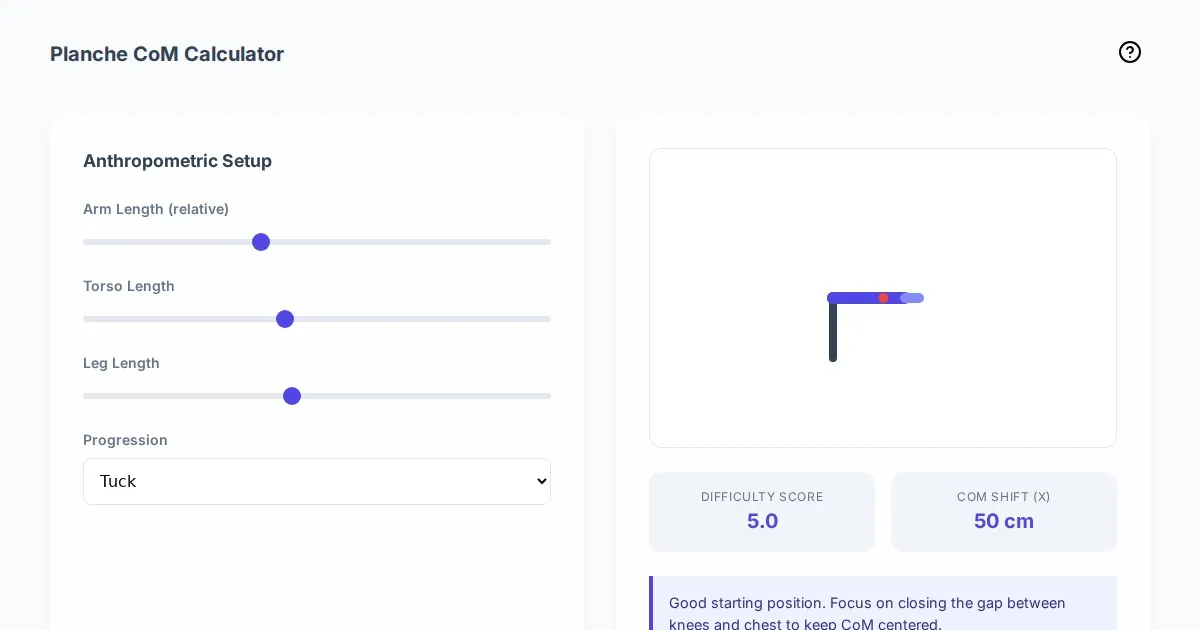The width and height of the screenshot is (1200, 630).
Task: Click the Leg Length slider handle
Action: click(x=292, y=396)
